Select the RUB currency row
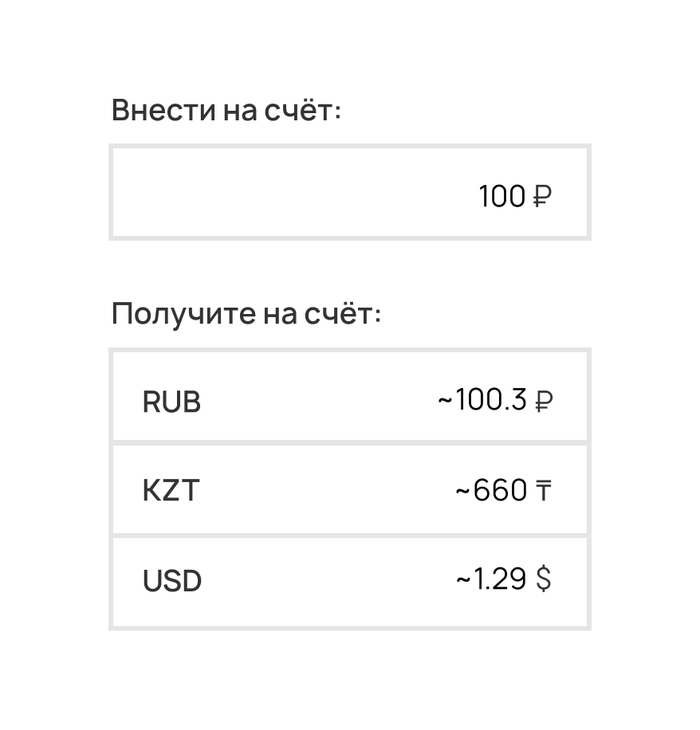The image size is (700, 730). click(x=349, y=398)
